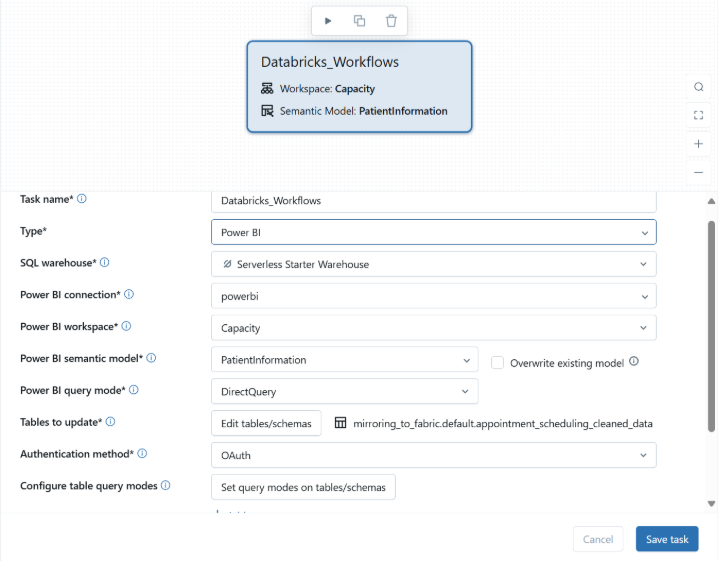Click the Save task button
Image resolution: width=721 pixels, height=561 pixels.
[667, 539]
